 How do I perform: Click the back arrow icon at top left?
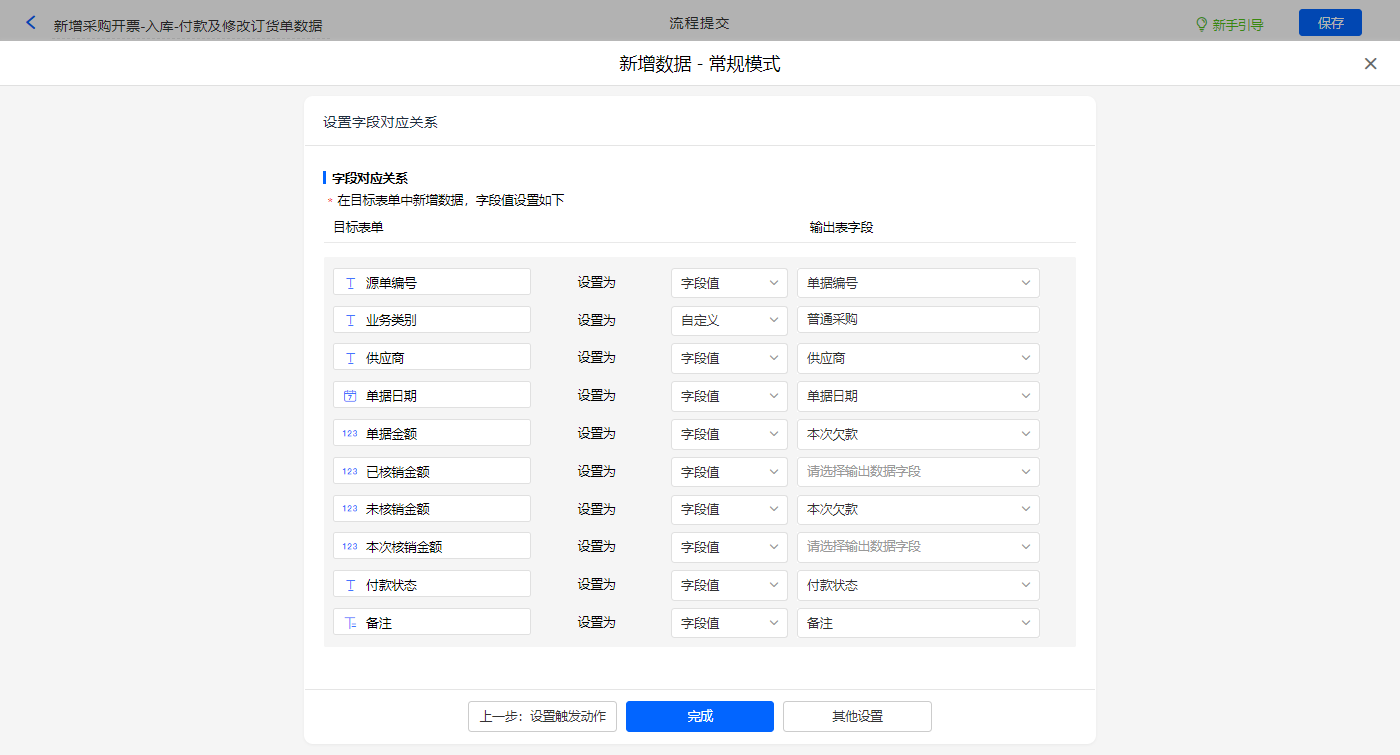(x=31, y=22)
